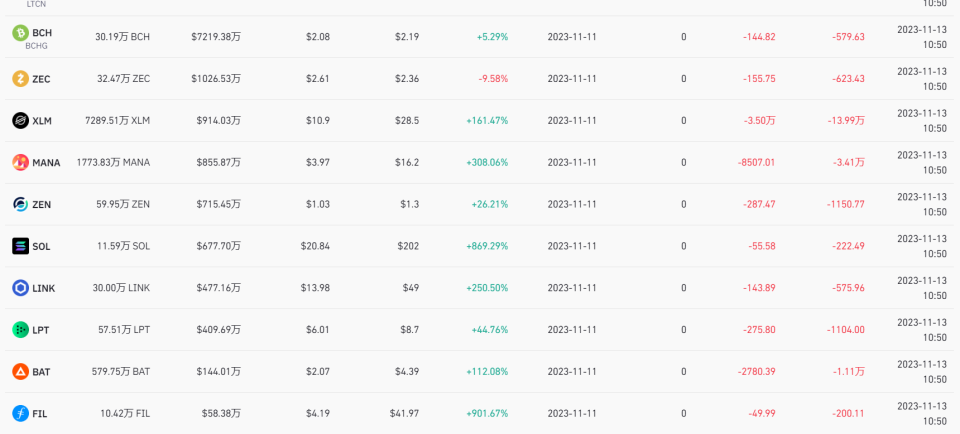
Task: Click the blue FIL coin icon
Action: pos(20,414)
